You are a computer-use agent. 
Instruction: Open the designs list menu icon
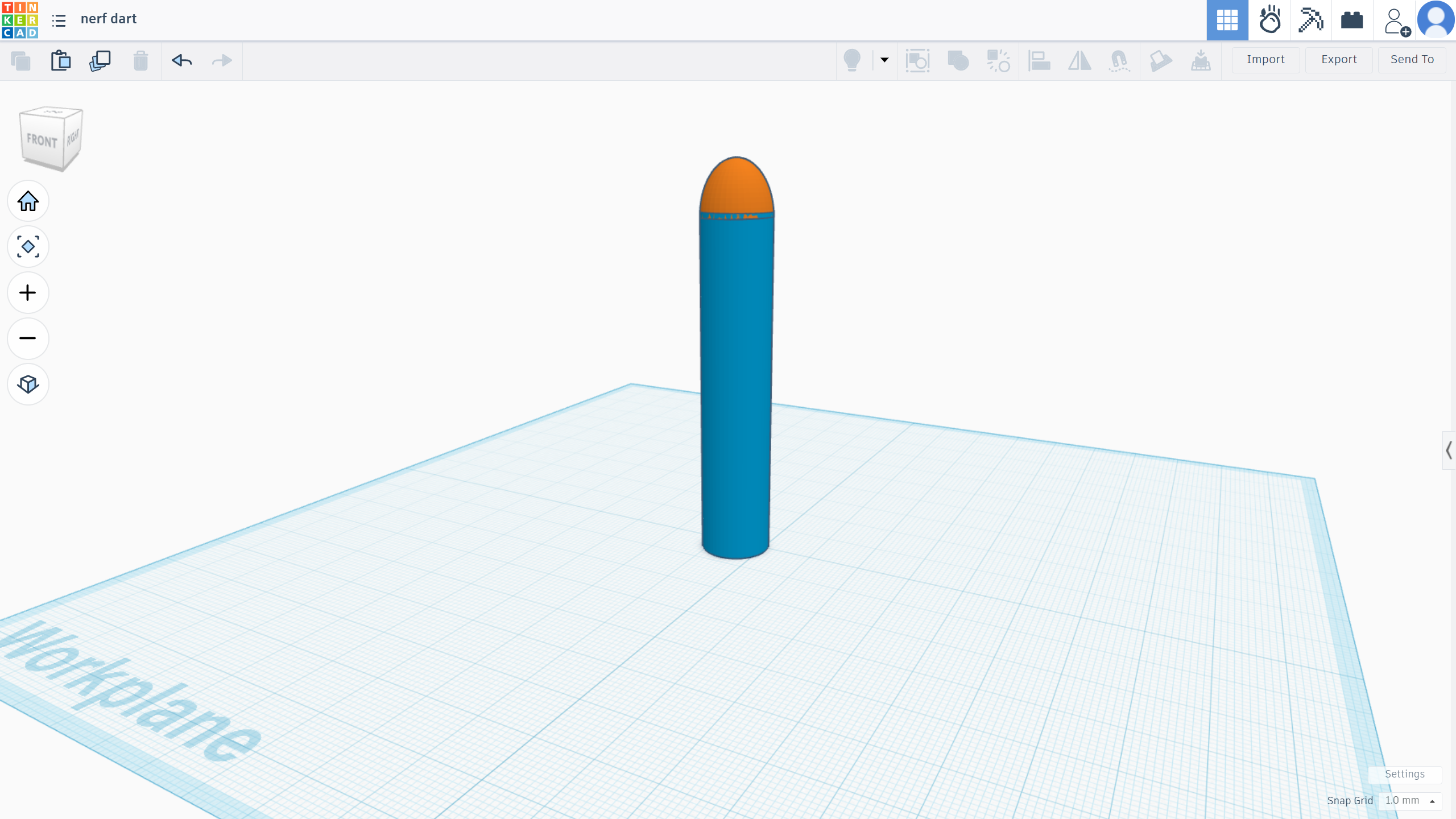[59, 20]
